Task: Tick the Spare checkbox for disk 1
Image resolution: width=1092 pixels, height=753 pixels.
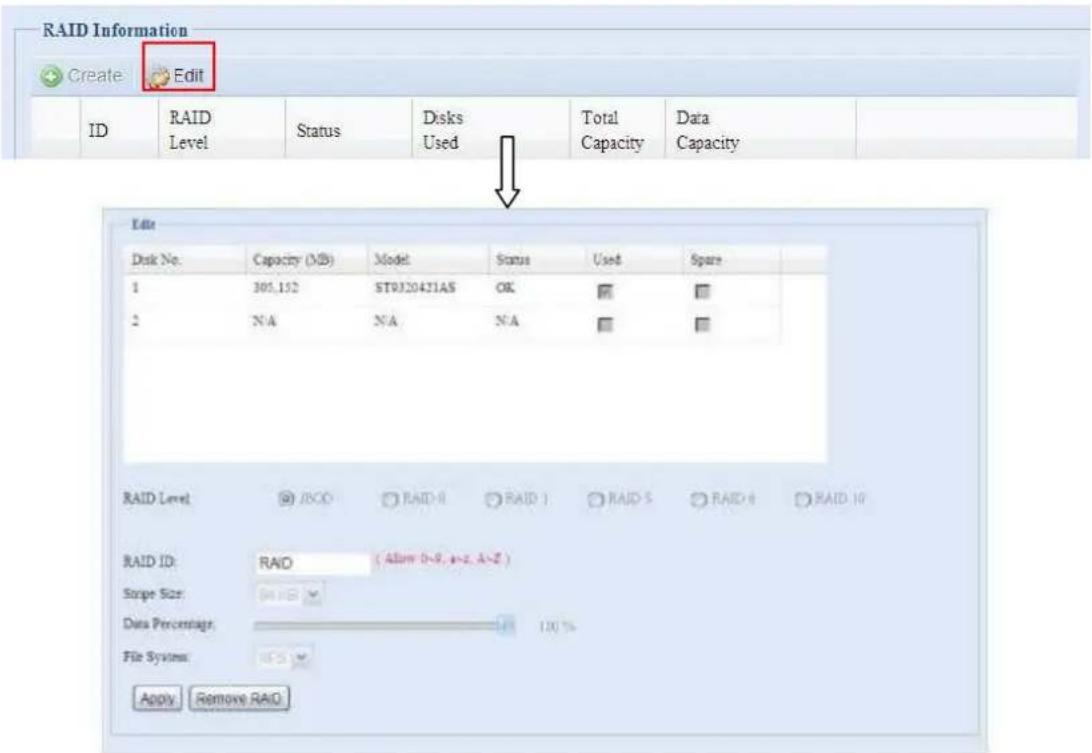Action: coord(702,291)
